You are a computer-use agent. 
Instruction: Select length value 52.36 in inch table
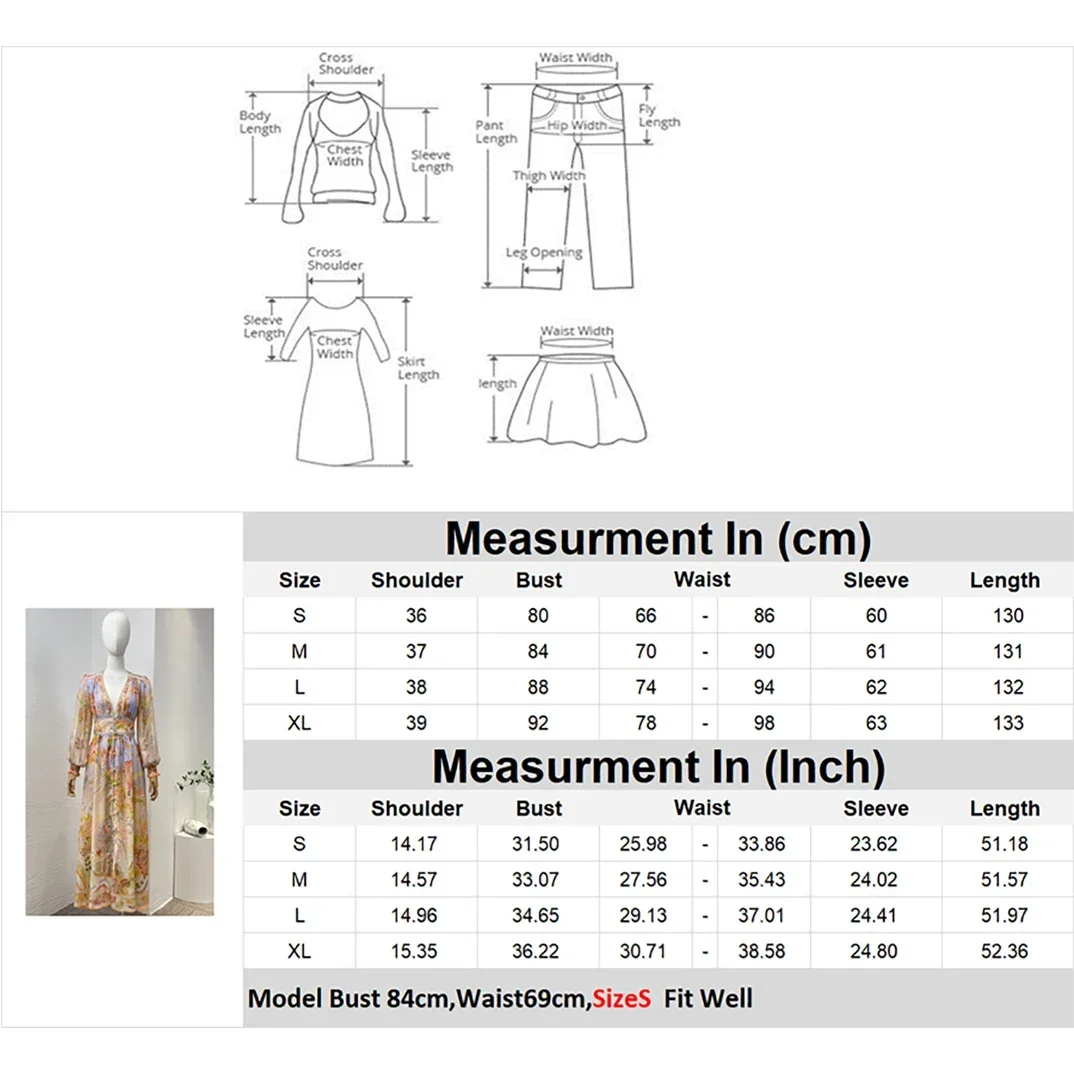pos(1005,951)
